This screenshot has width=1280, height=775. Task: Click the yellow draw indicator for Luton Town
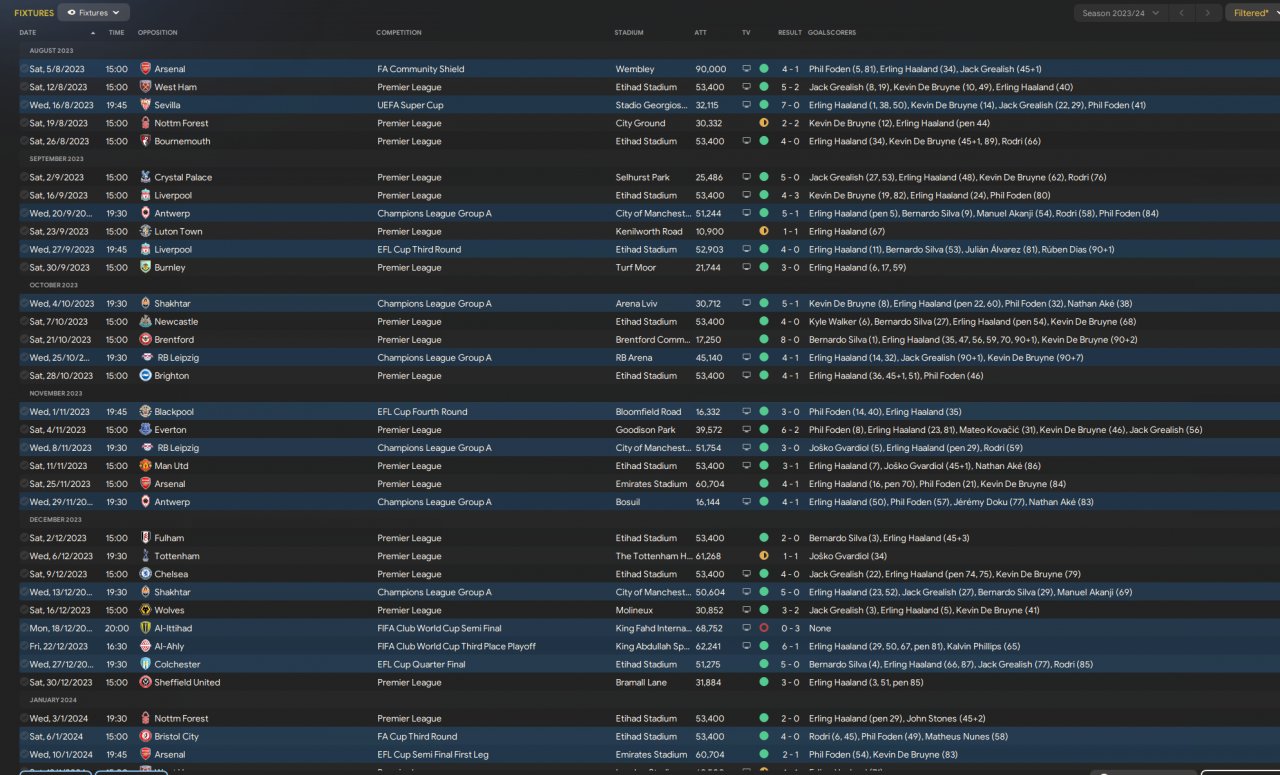[764, 231]
